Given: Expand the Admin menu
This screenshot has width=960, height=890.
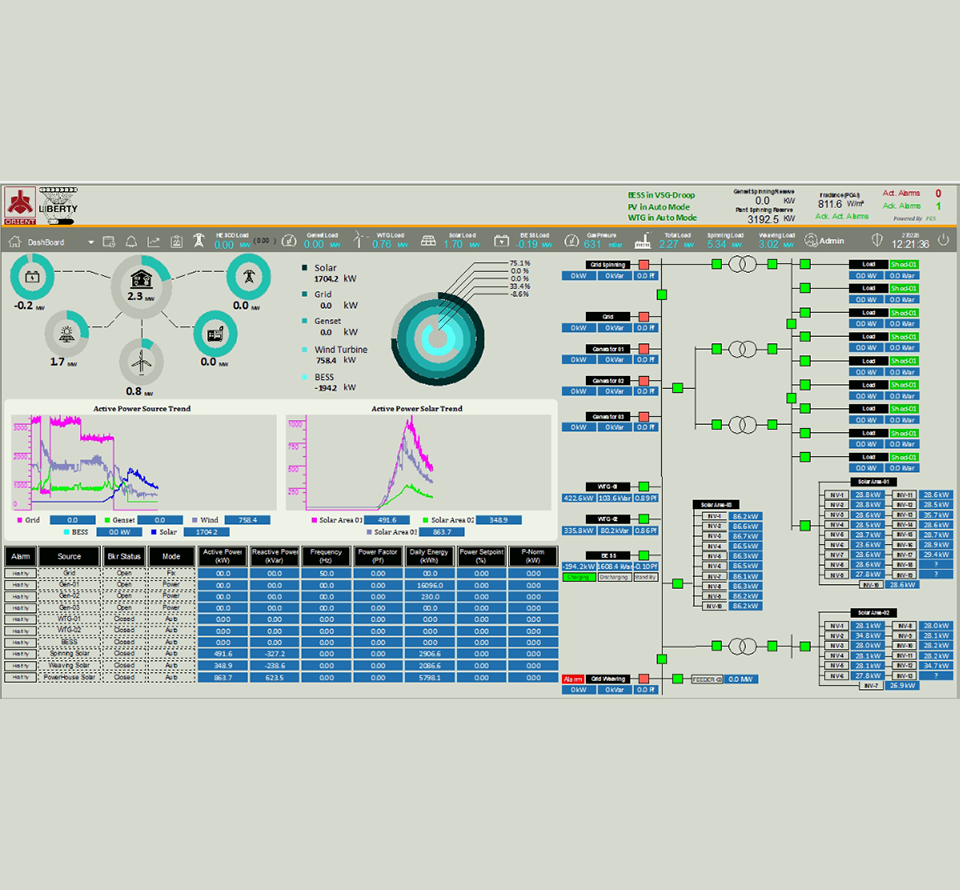Looking at the screenshot, I should (827, 240).
